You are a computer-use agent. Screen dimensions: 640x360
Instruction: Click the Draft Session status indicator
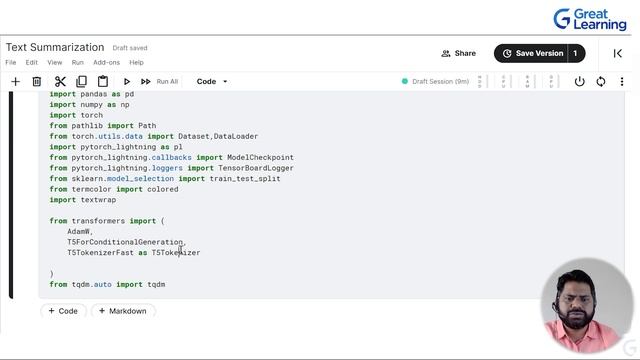(x=436, y=82)
